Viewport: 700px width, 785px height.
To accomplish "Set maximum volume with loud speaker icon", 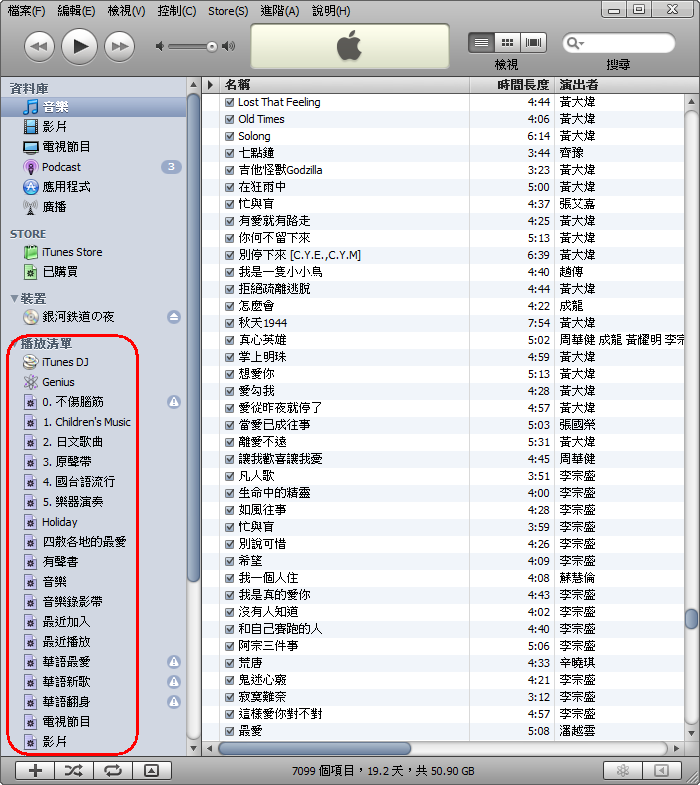I will (x=228, y=47).
